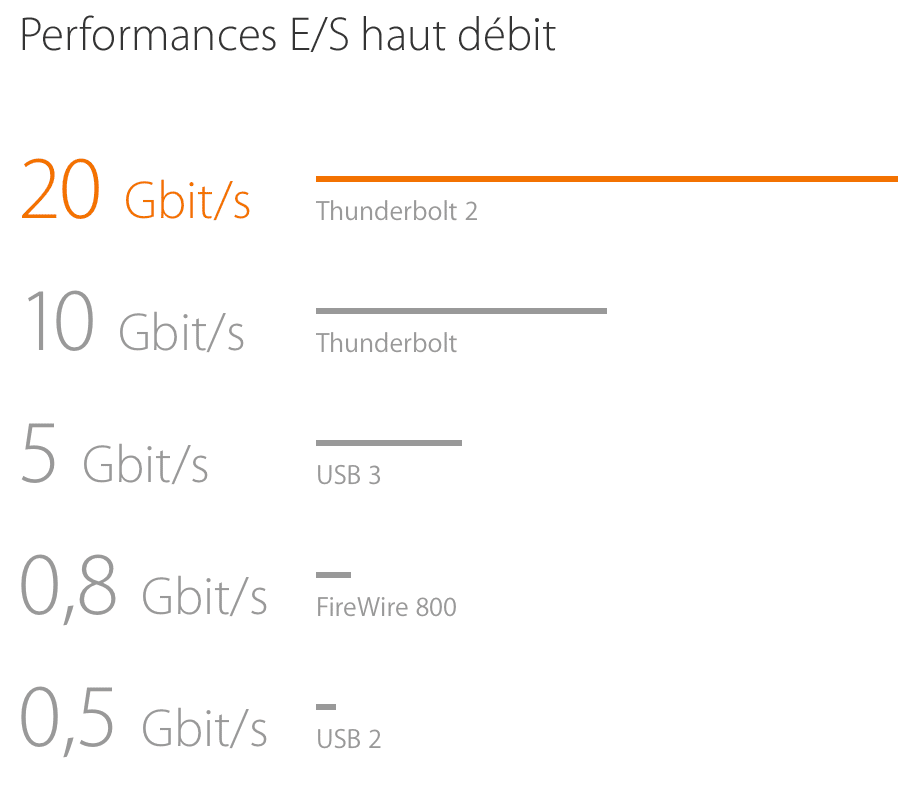Click the USB 2 label
The height and width of the screenshot is (802, 916).
(349, 739)
